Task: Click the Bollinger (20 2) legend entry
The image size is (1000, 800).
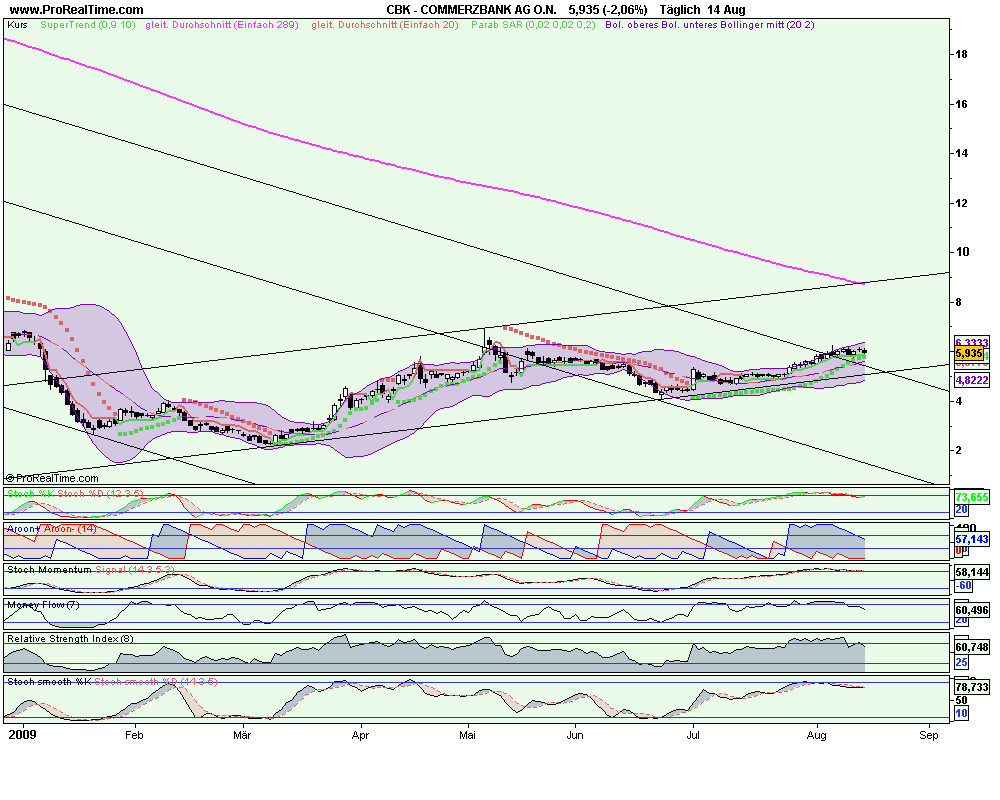Action: [710, 25]
